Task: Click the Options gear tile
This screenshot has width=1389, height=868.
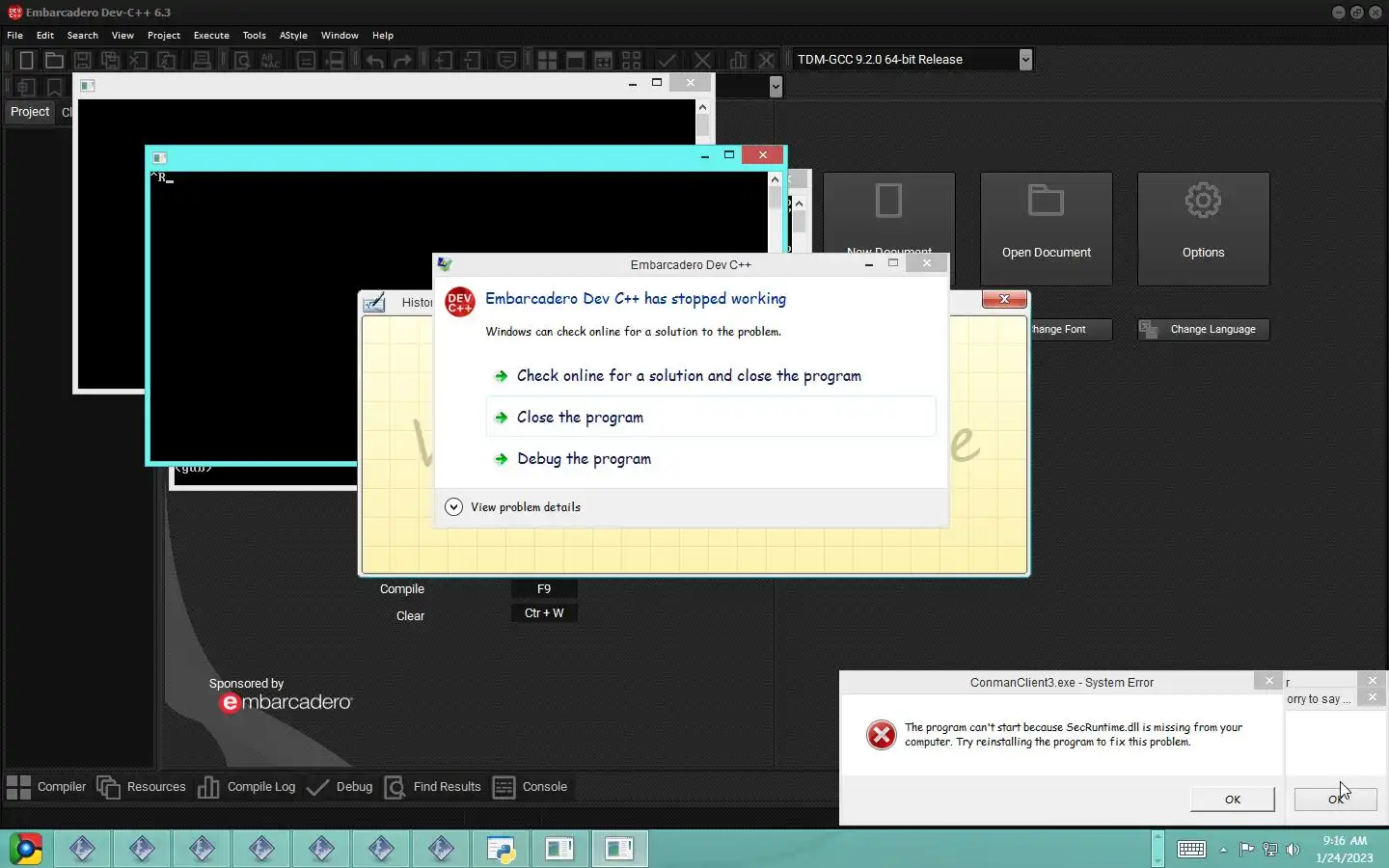Action: [x=1204, y=229]
